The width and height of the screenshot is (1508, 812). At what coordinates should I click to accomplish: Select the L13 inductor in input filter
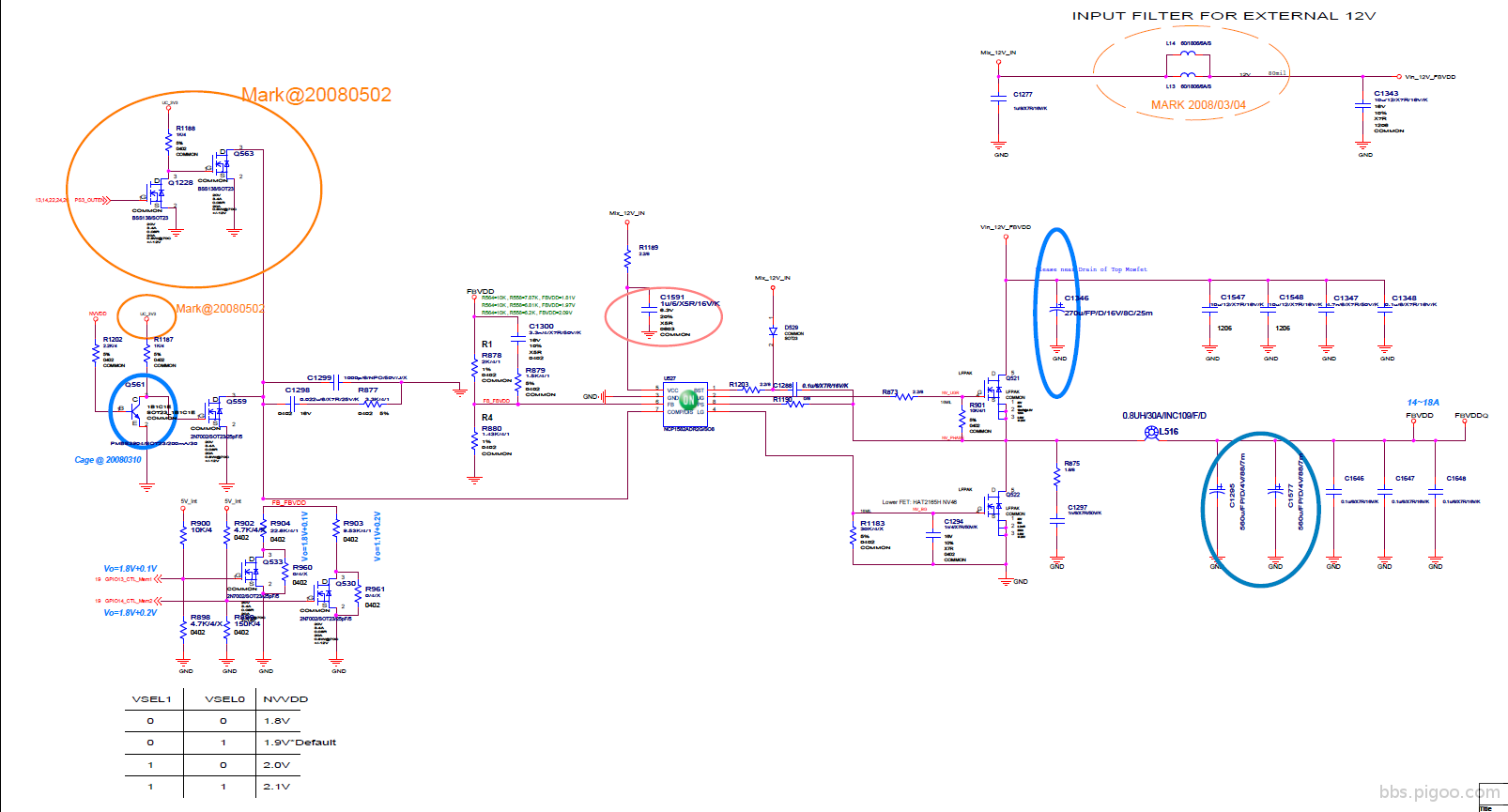[1188, 74]
